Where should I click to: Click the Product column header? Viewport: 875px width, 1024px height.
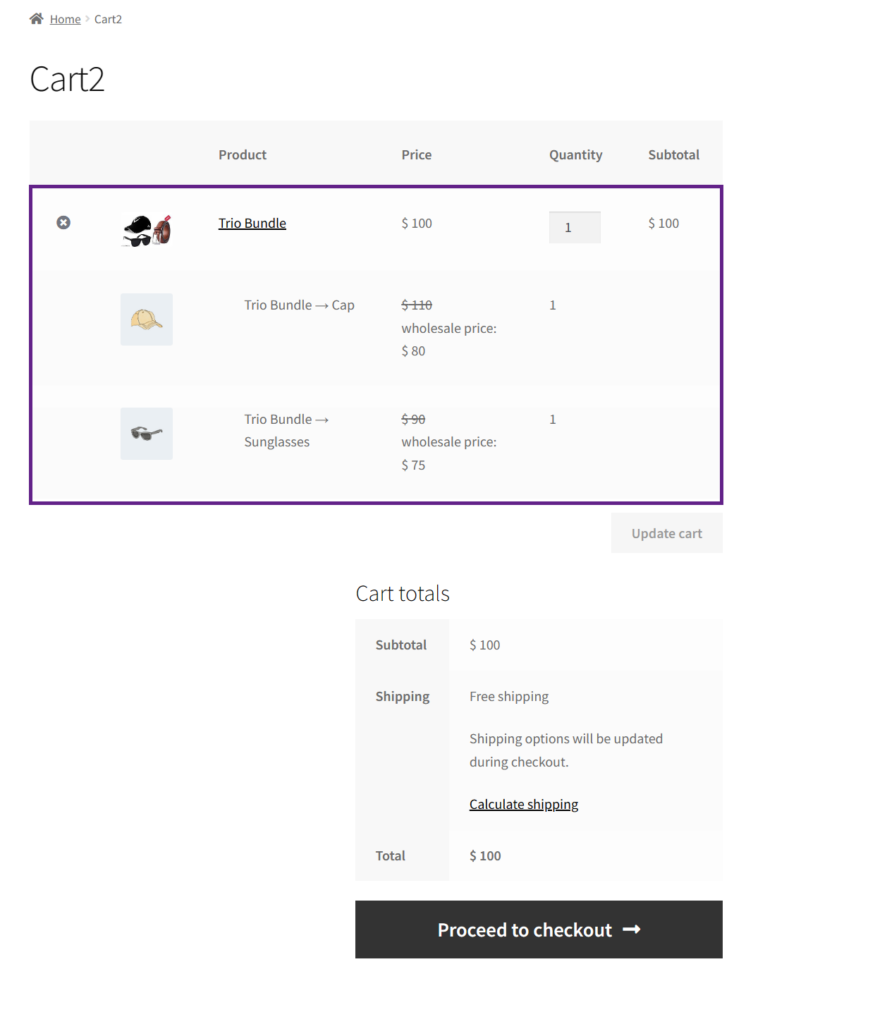[x=242, y=155]
